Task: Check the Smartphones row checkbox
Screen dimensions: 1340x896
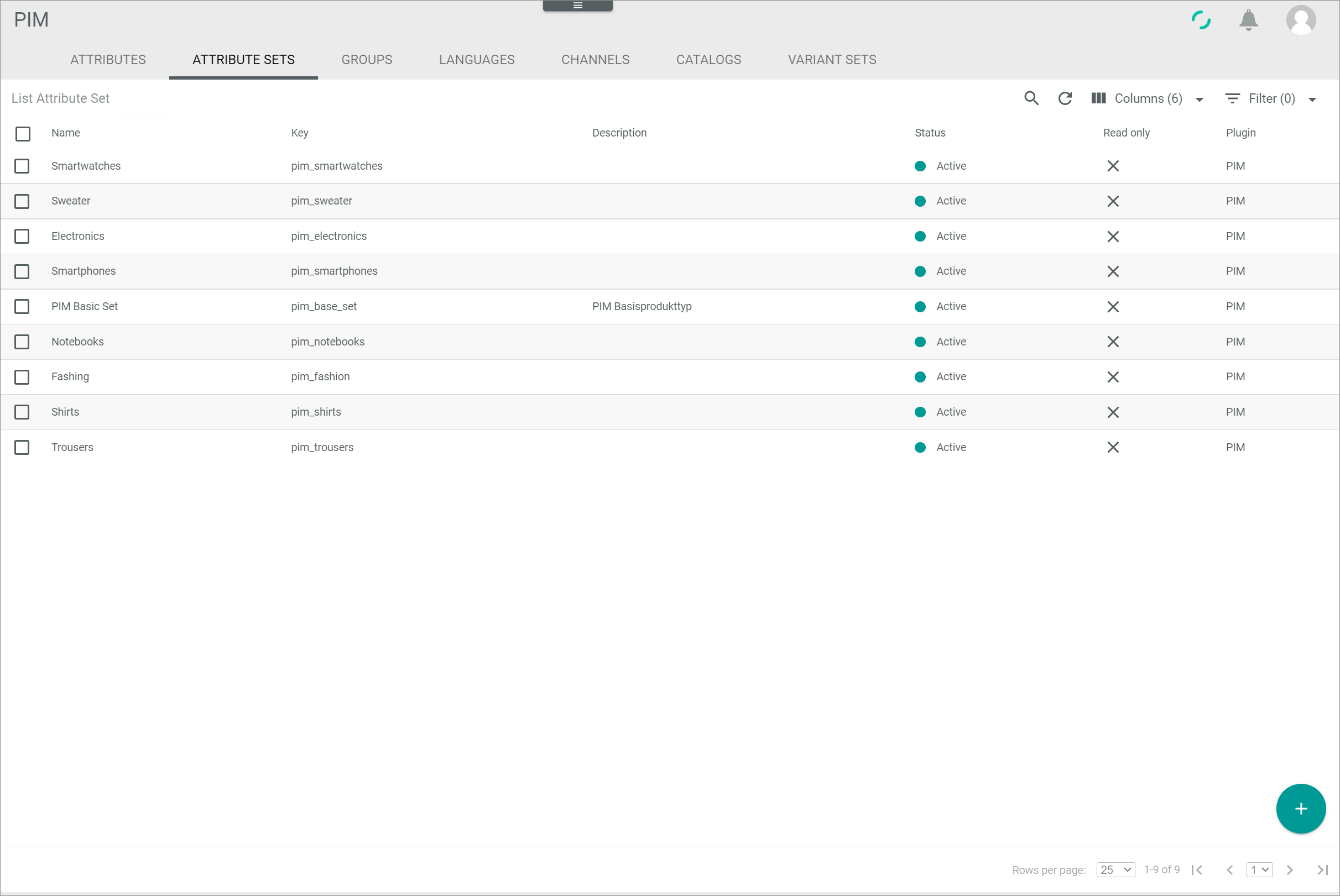Action: tap(22, 271)
